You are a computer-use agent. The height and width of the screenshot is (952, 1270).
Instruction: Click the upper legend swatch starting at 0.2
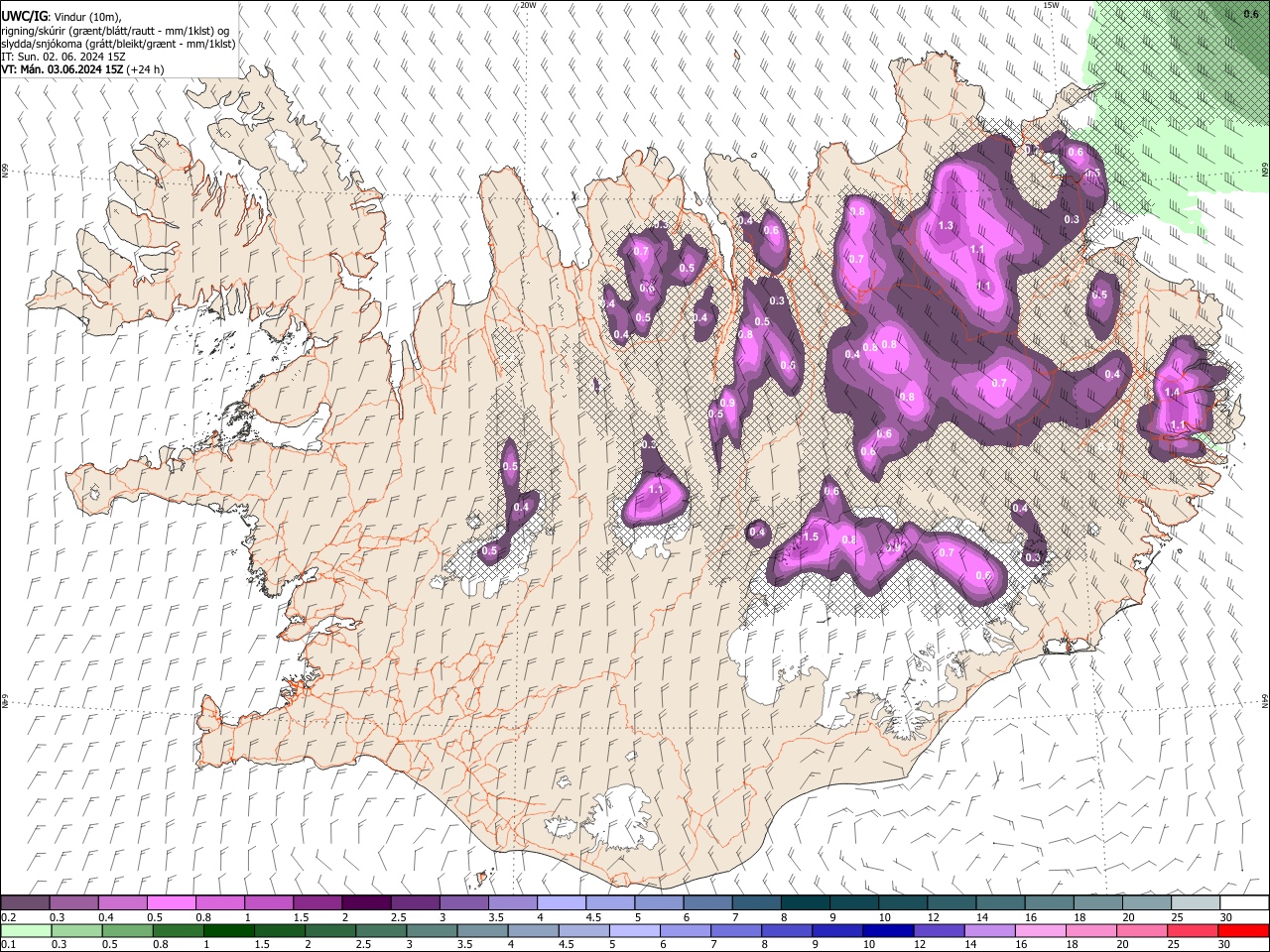pyautogui.click(x=25, y=902)
